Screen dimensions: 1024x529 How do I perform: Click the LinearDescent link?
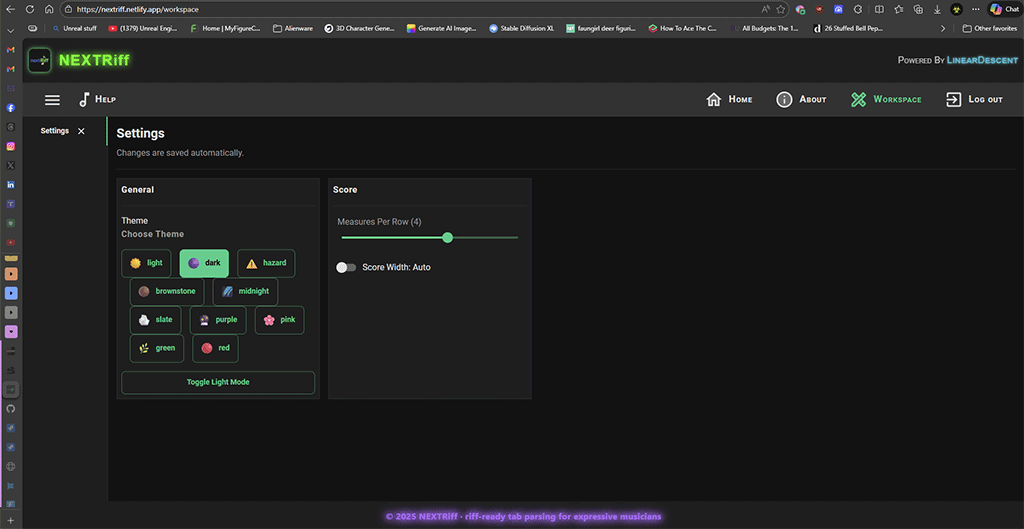pos(982,61)
